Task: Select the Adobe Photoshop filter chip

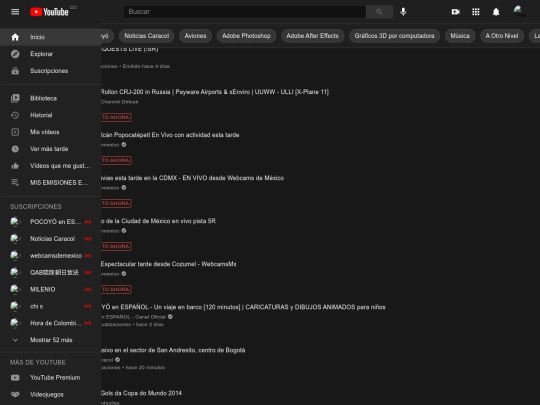Action: click(x=246, y=36)
